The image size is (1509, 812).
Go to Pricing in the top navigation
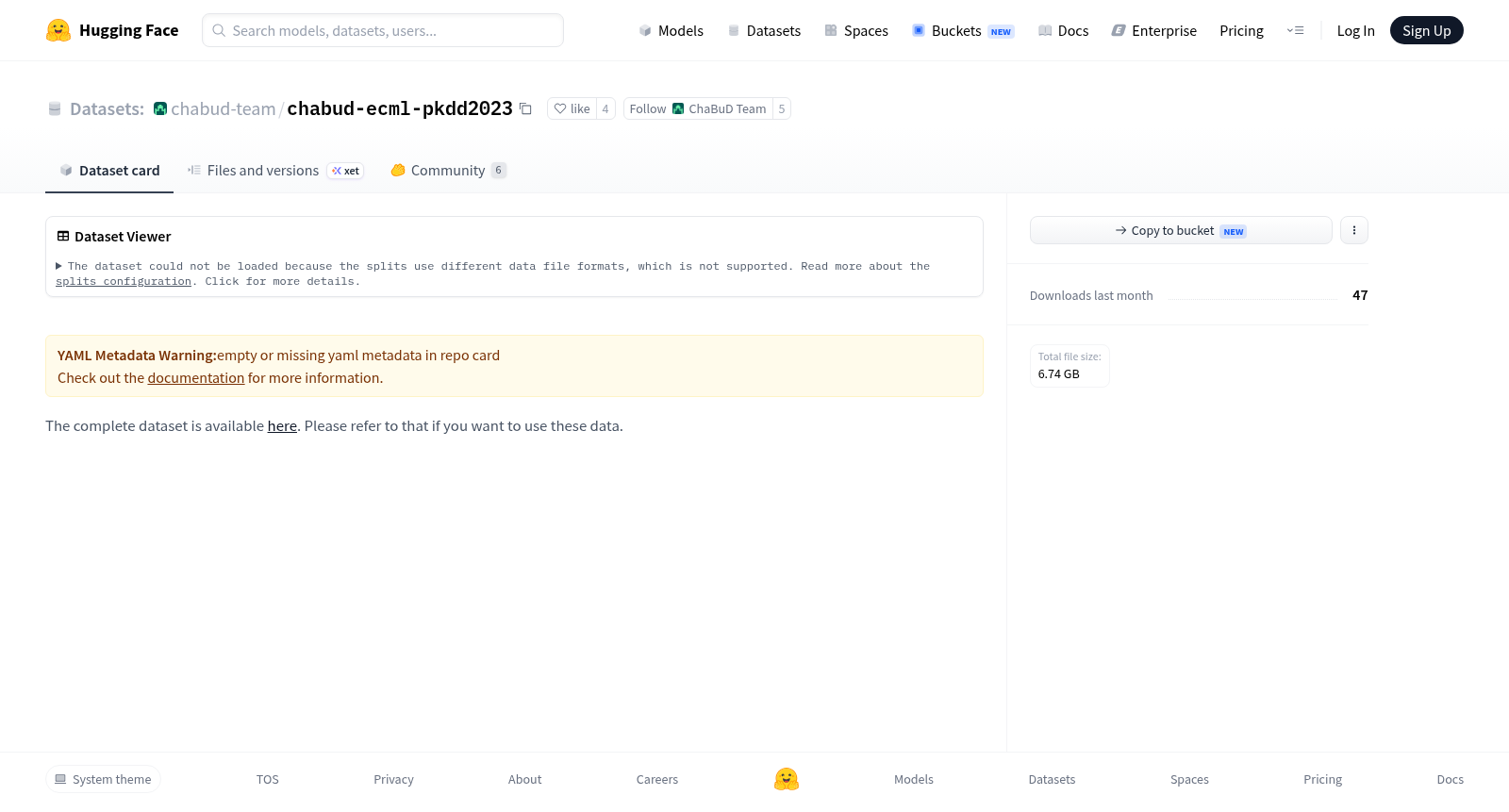(x=1241, y=30)
